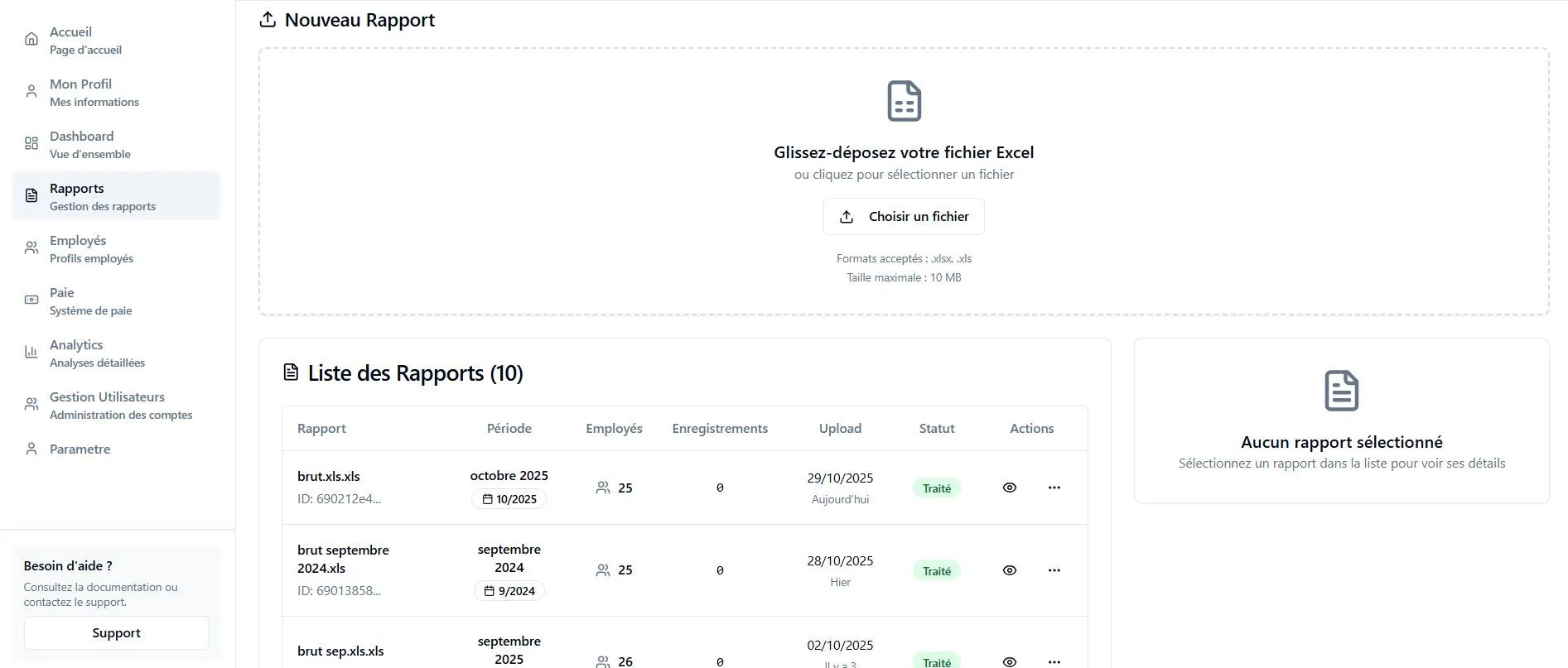Click the Support button

point(116,632)
